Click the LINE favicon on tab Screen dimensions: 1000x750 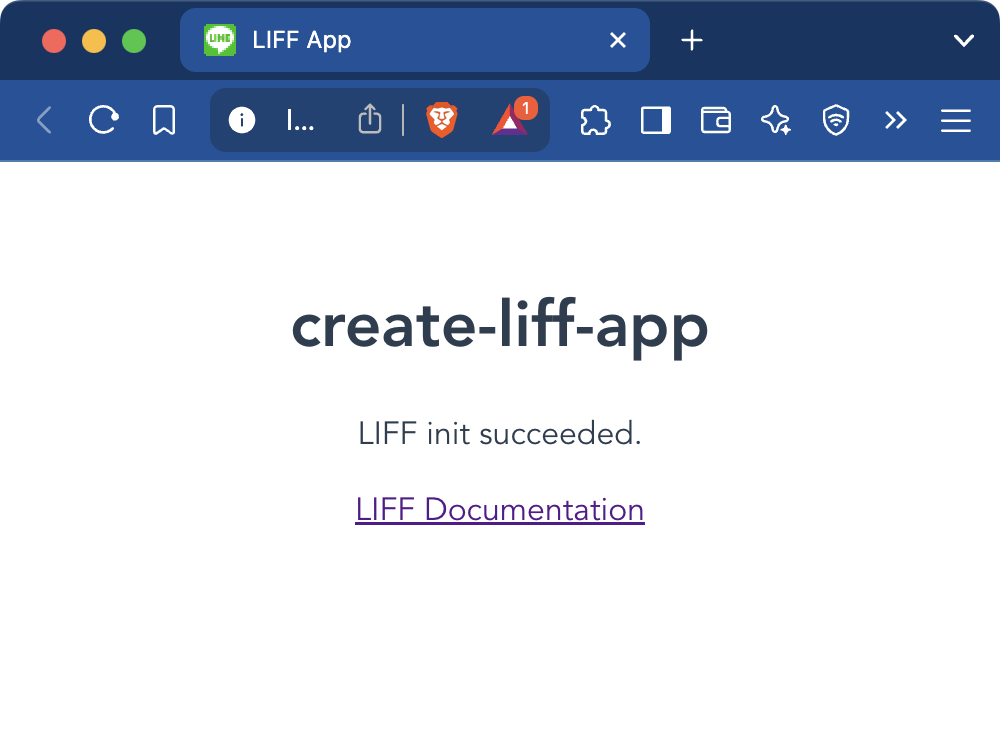[219, 40]
